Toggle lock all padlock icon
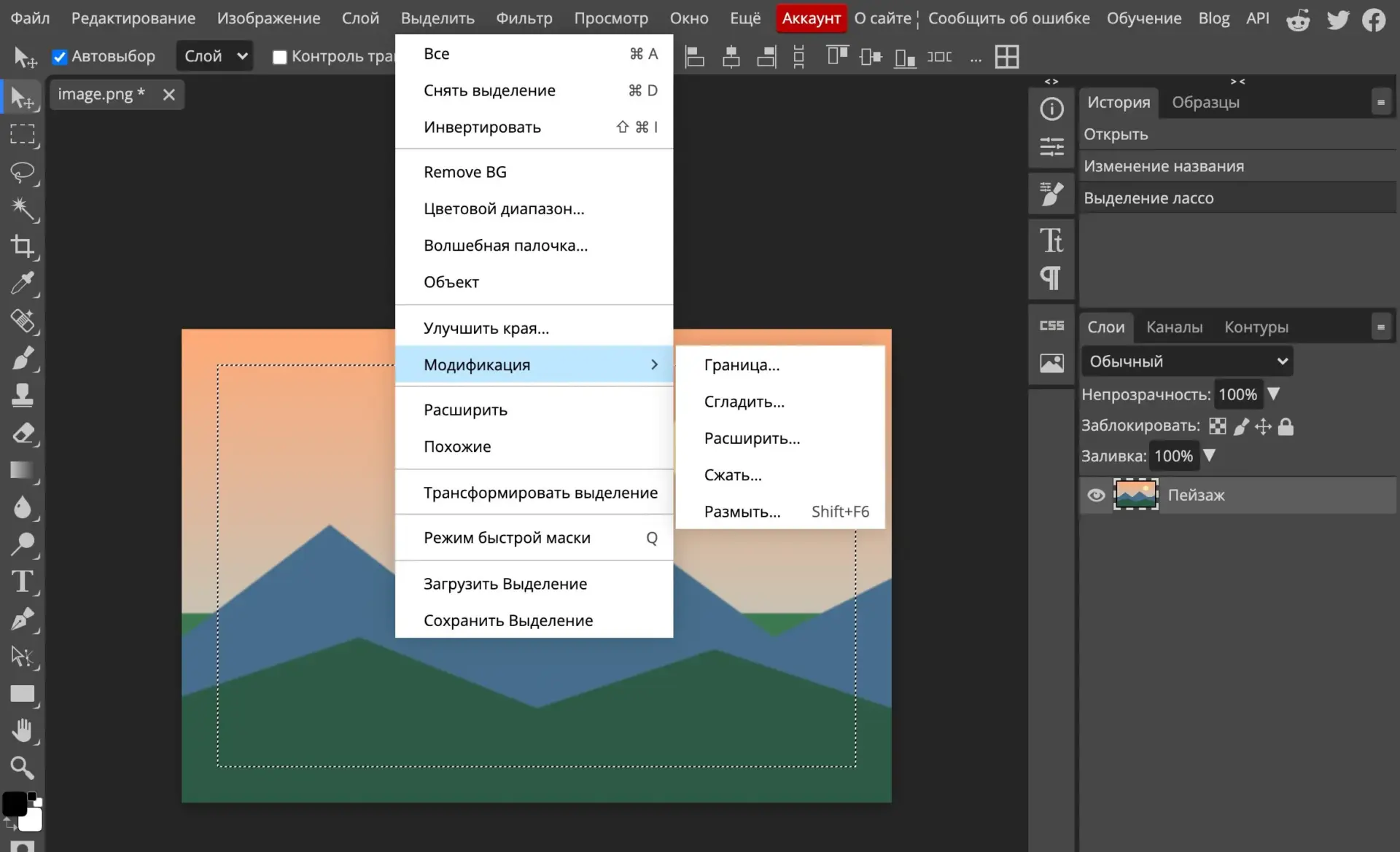 [1286, 426]
